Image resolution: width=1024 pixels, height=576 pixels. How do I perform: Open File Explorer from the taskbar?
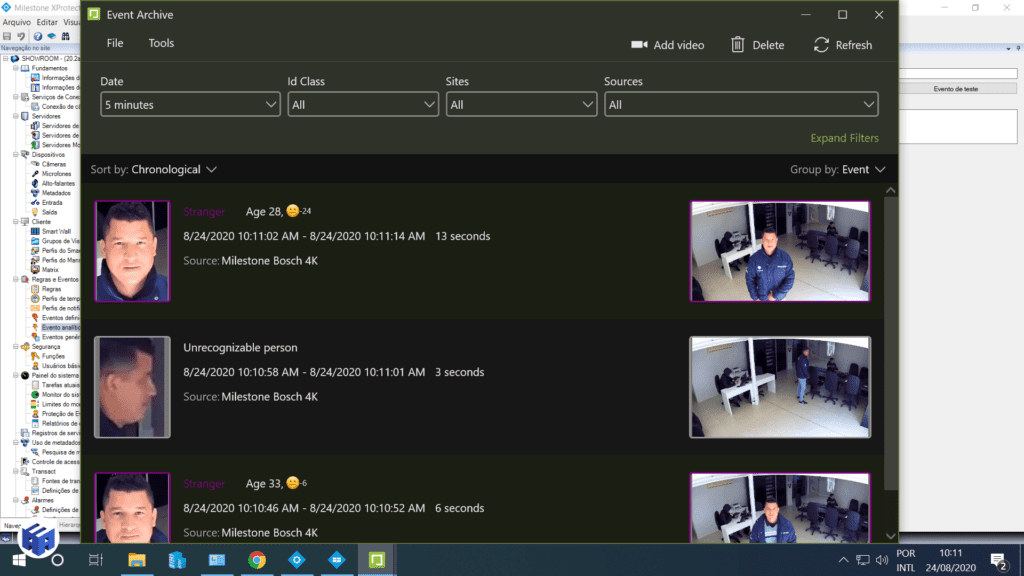136,560
